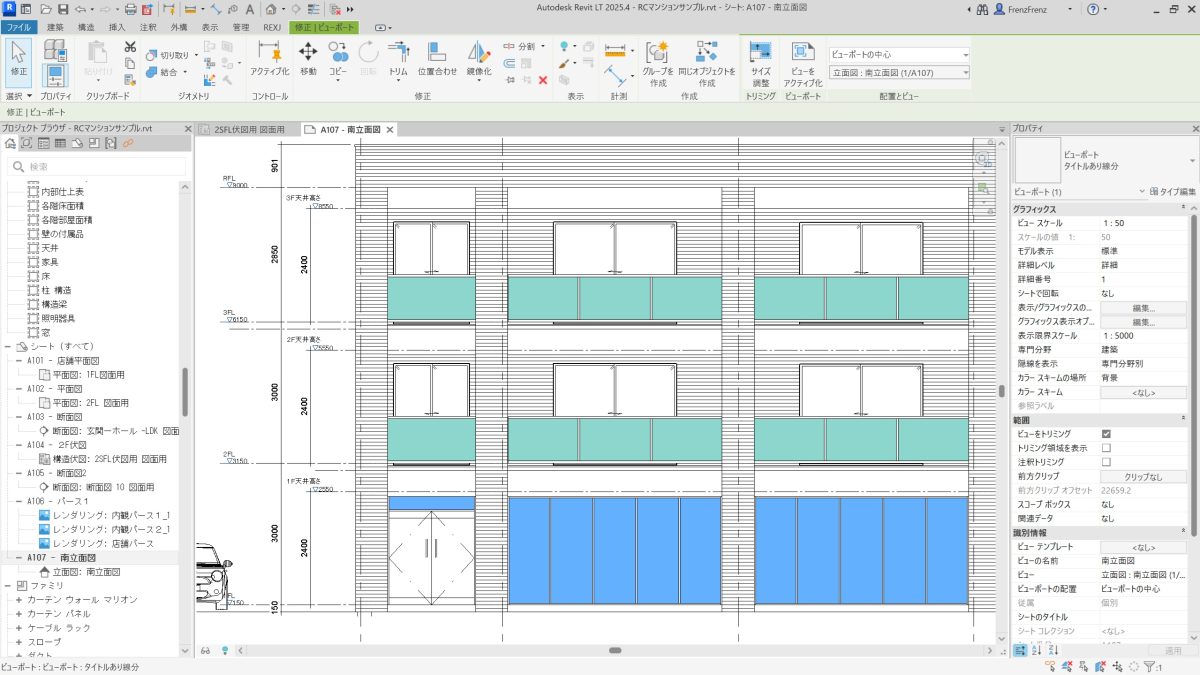Check the 注釈トリミング checkbox
The height and width of the screenshot is (675, 1200).
[1106, 462]
